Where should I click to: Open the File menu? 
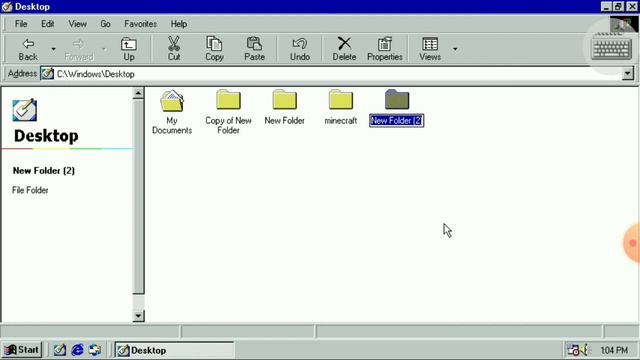click(x=21, y=24)
